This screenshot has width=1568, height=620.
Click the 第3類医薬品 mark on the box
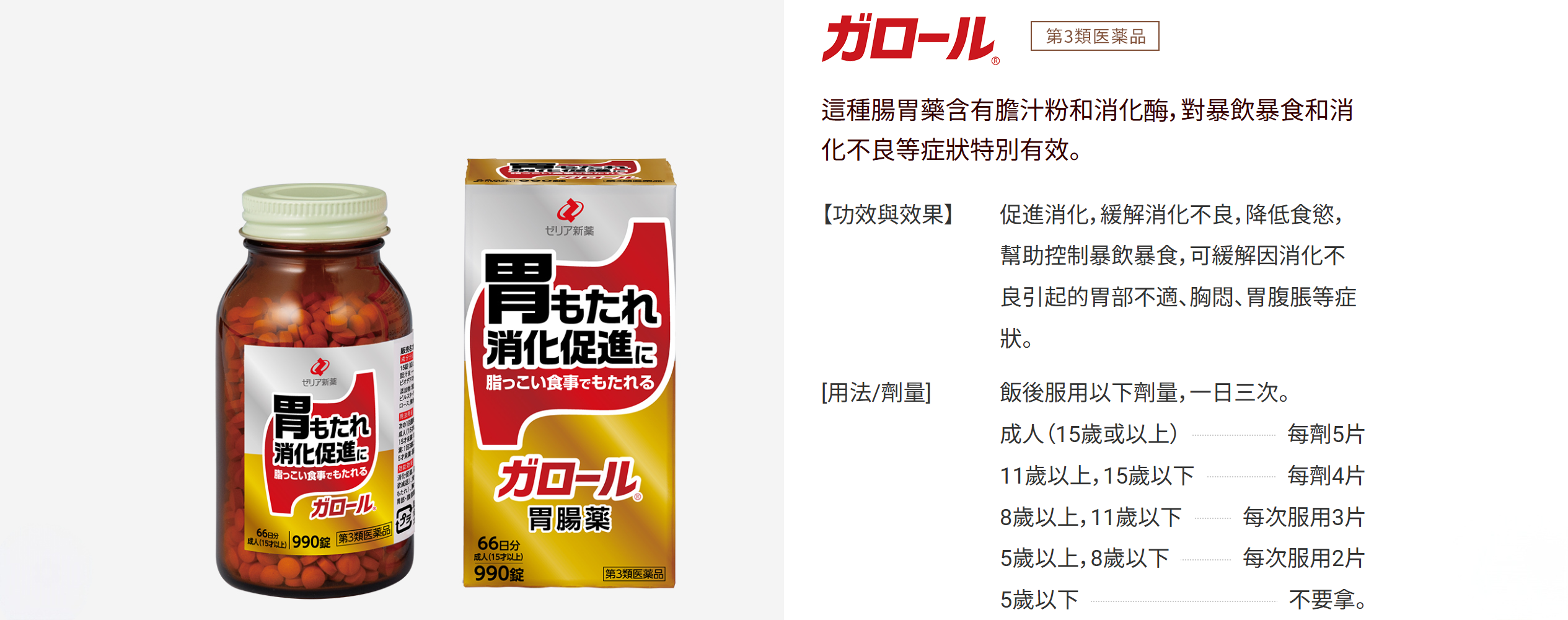[x=634, y=574]
